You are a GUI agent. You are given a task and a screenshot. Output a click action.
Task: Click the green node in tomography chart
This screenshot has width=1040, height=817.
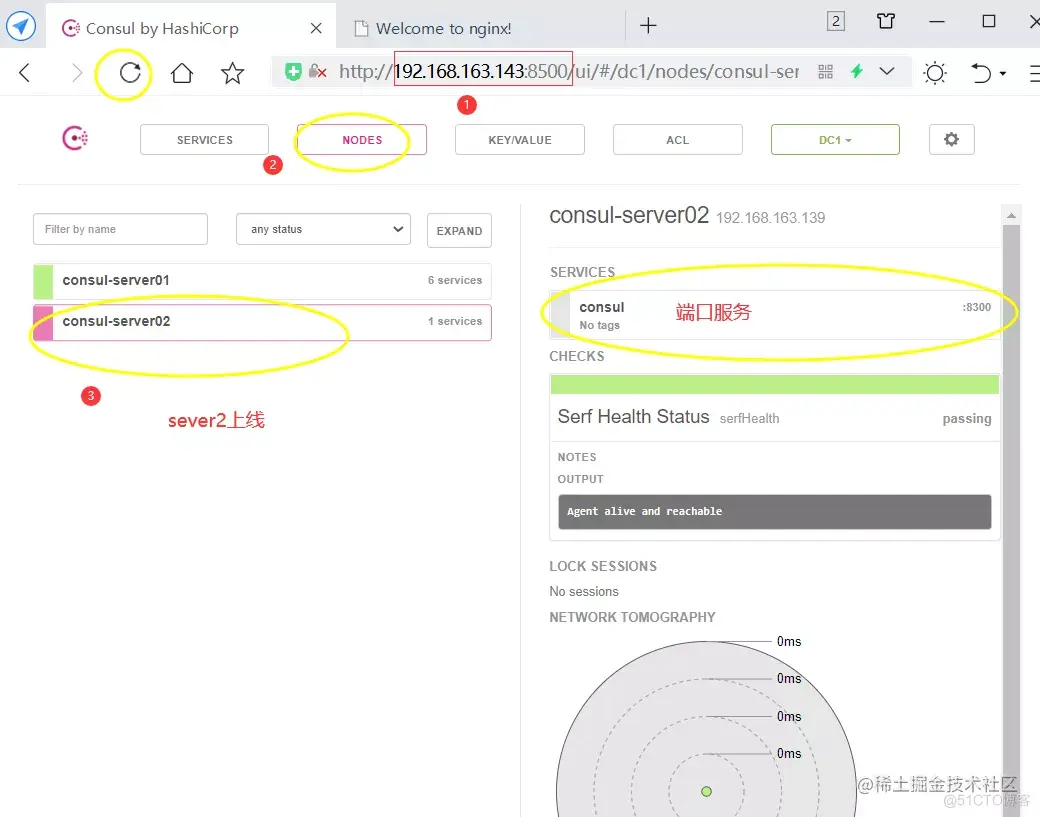pyautogui.click(x=706, y=791)
